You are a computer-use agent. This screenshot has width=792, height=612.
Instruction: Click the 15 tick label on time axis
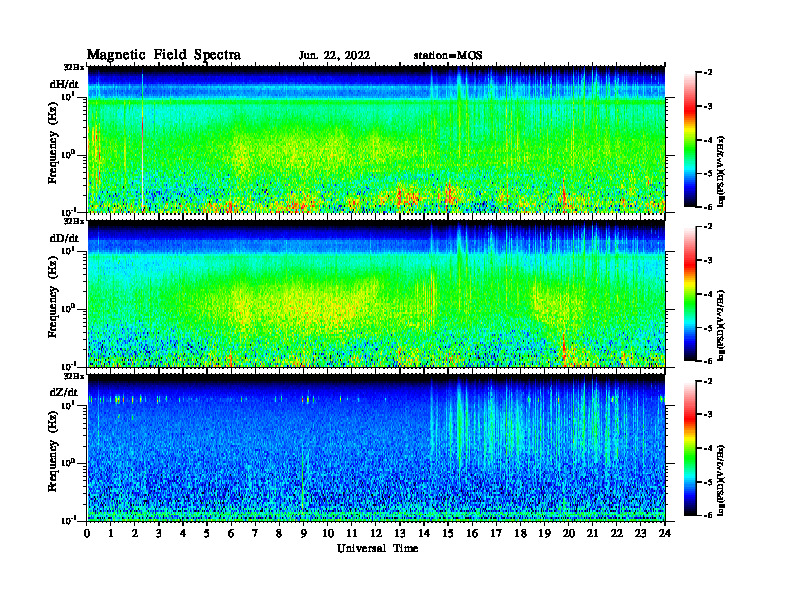(x=448, y=534)
